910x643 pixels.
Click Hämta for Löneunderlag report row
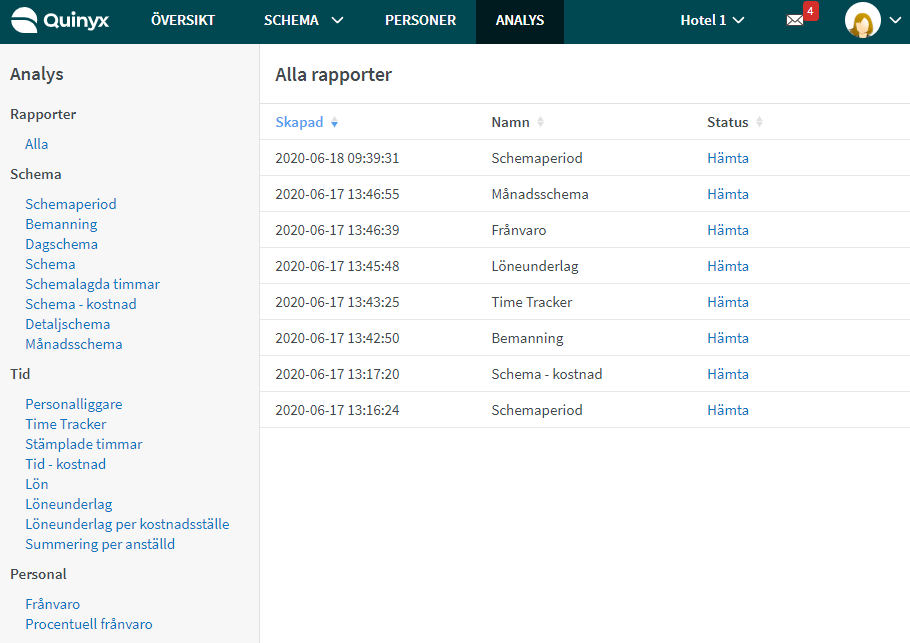point(728,266)
